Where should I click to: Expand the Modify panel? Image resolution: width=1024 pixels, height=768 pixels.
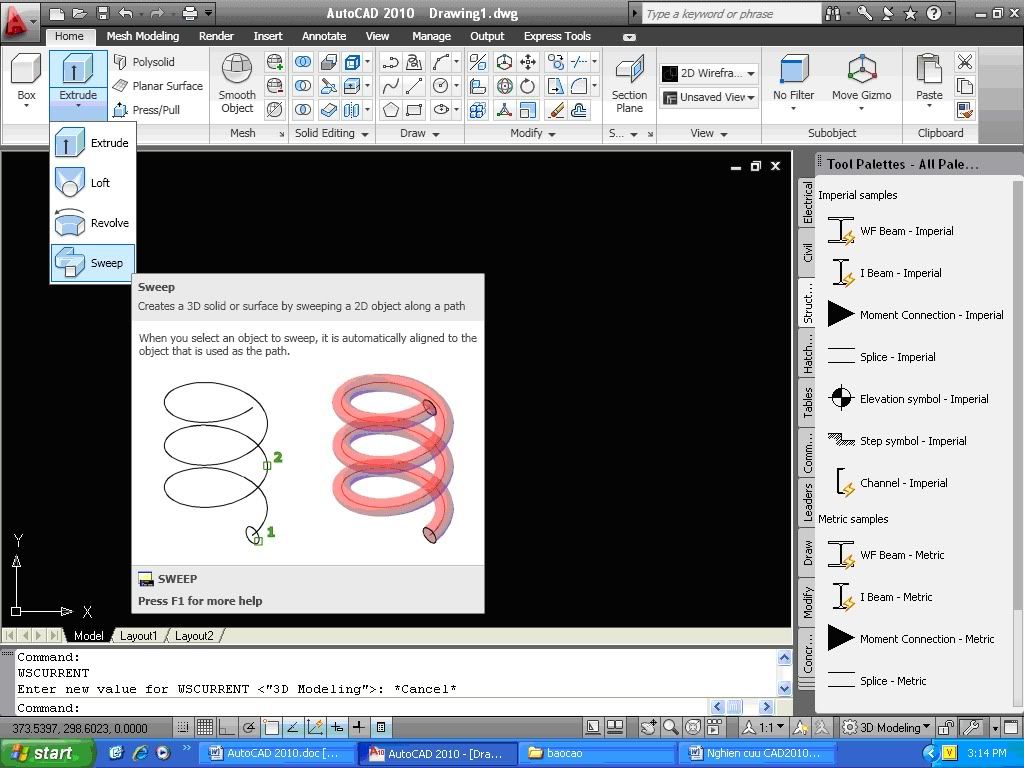point(532,133)
